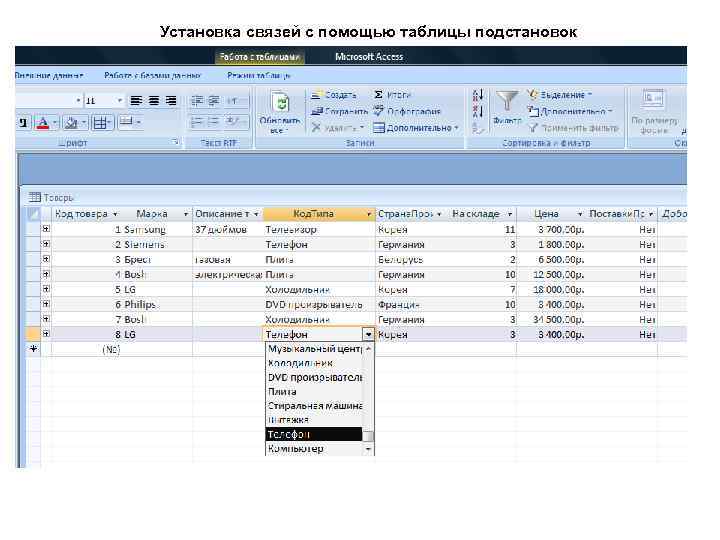This screenshot has height=540, width=720.
Task: Open Цена column header dropdown
Action: 579,214
